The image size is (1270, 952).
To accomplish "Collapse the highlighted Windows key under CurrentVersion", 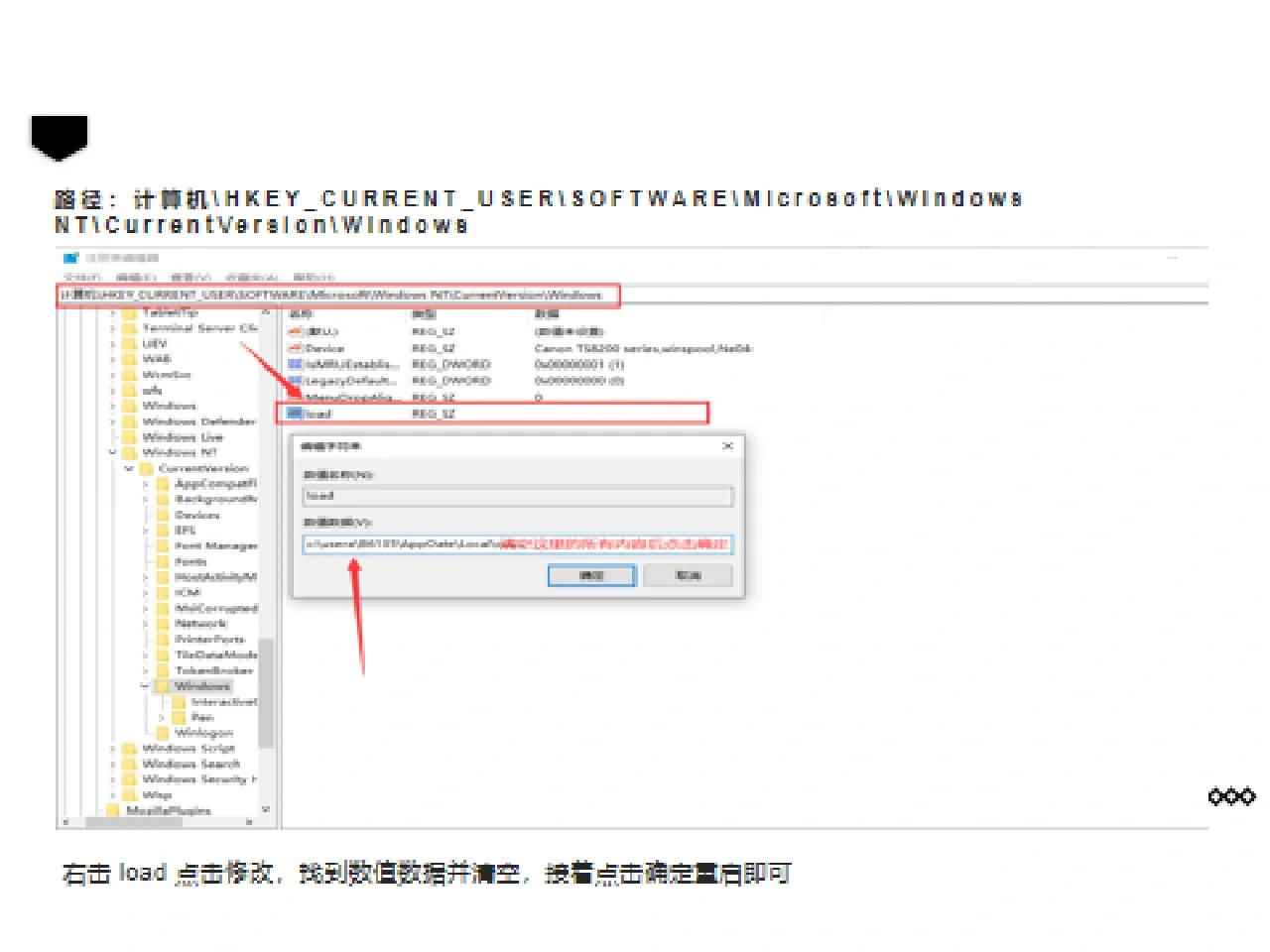I will coord(146,686).
